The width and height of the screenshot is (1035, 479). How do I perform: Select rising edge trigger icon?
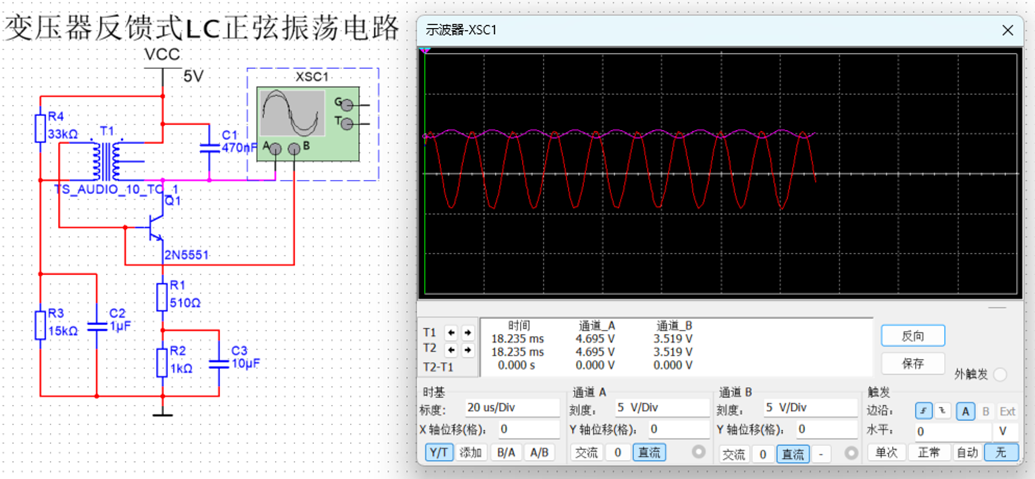pos(923,411)
